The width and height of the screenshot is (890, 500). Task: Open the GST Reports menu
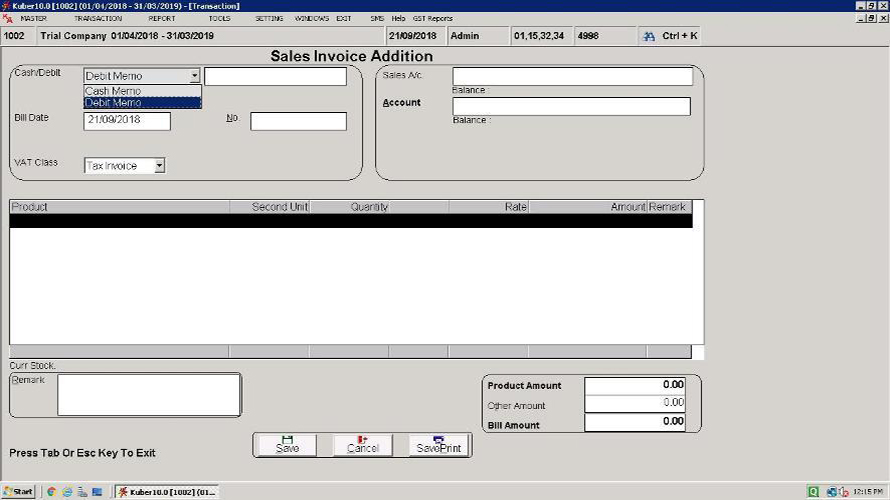431,19
